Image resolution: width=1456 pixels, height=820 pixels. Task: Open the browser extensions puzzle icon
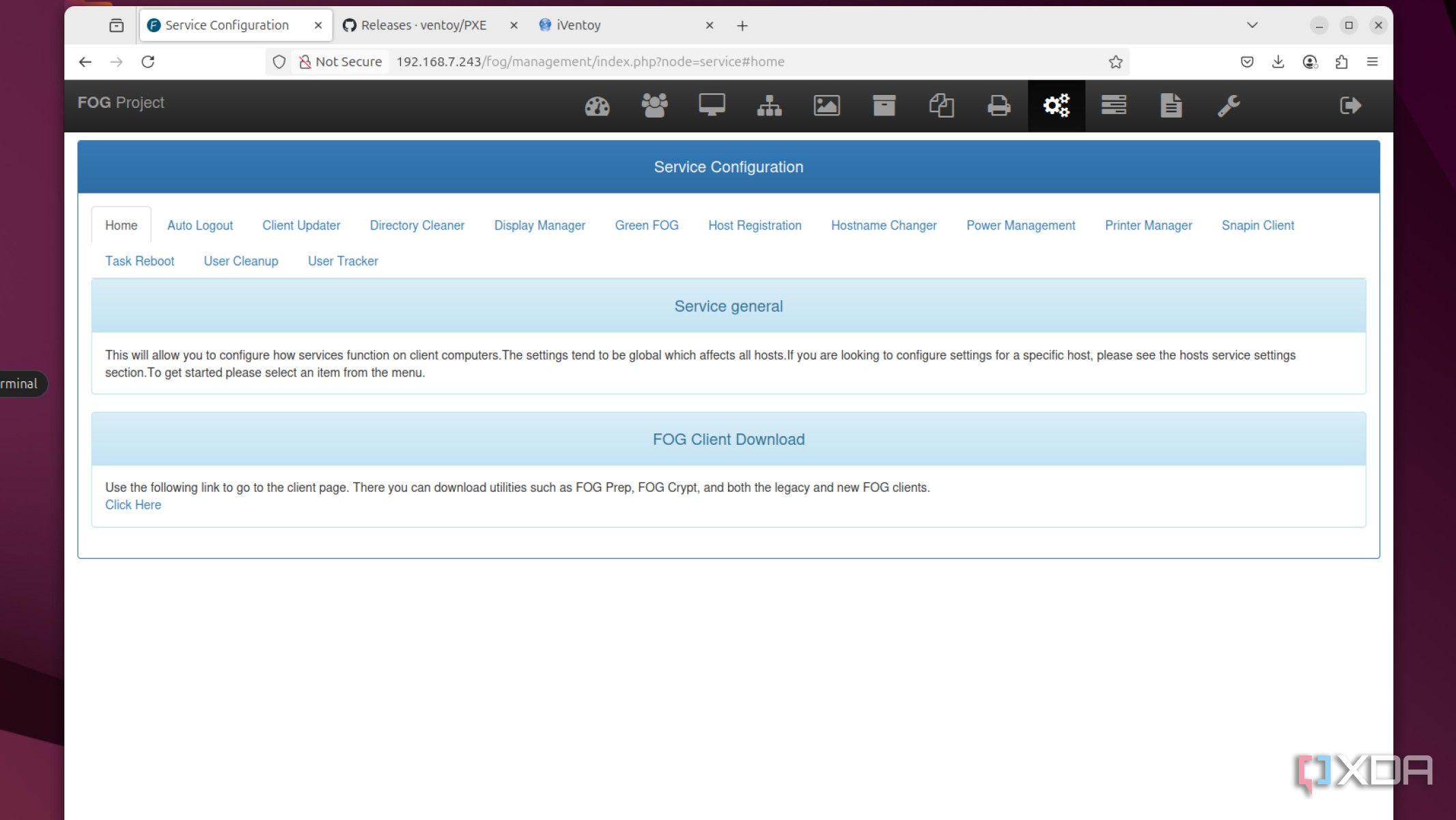(1341, 61)
